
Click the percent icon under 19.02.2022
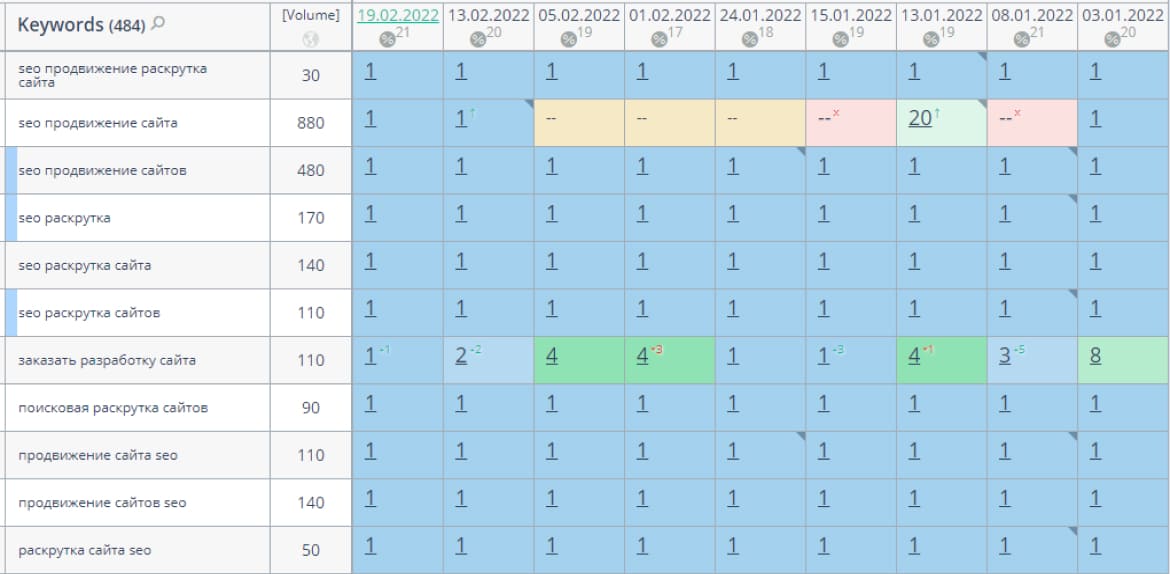pyautogui.click(x=388, y=39)
